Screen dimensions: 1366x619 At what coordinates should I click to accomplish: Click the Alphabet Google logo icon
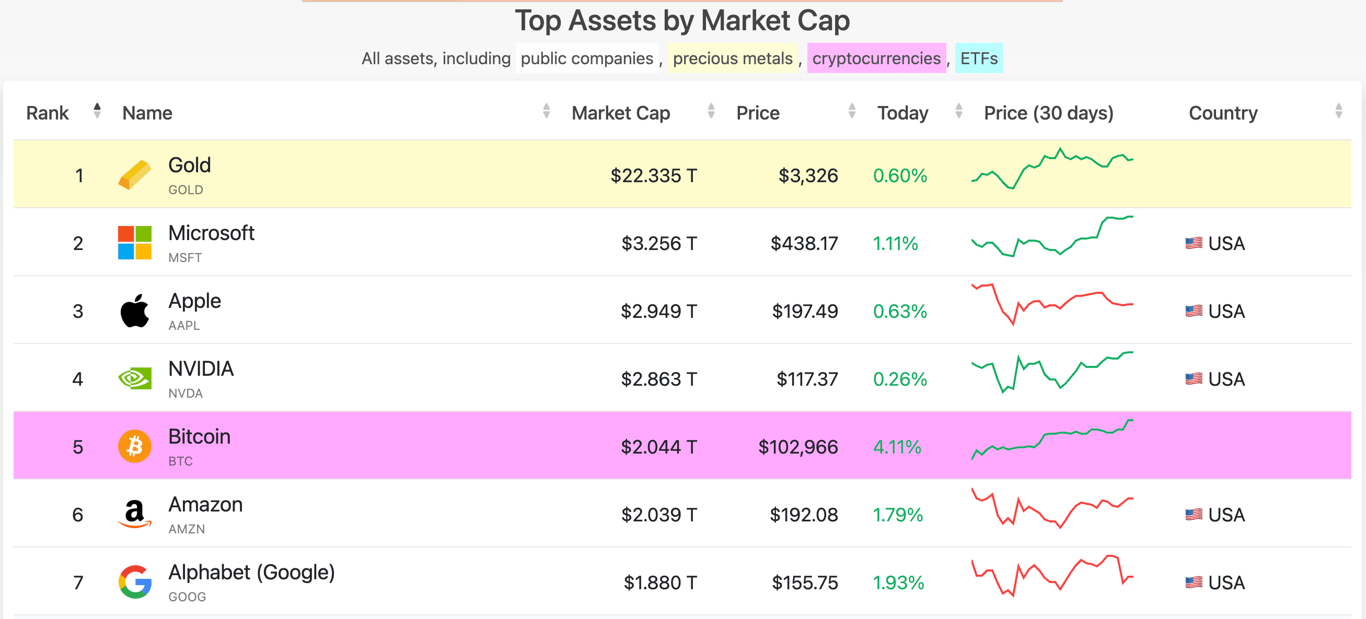(x=135, y=582)
